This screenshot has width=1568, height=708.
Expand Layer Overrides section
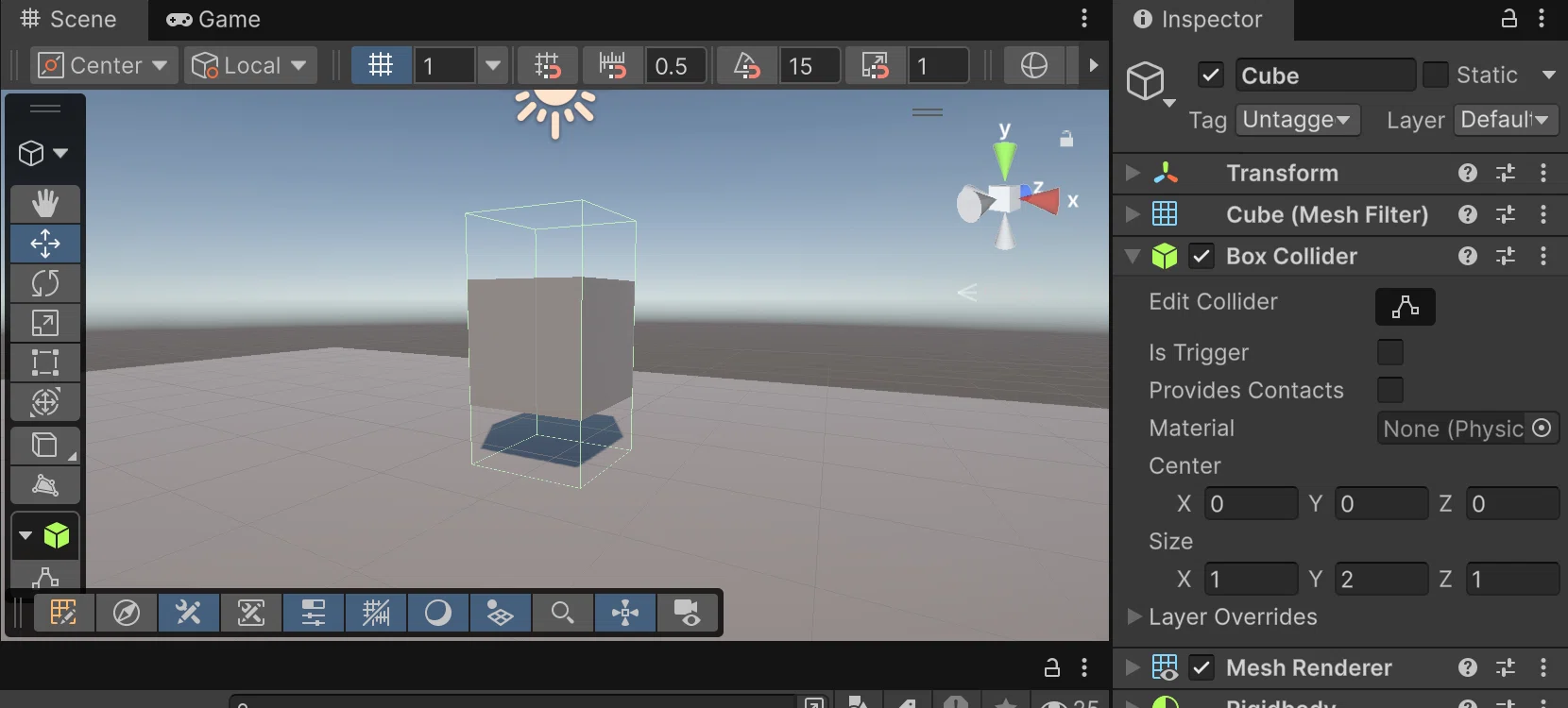point(1134,616)
